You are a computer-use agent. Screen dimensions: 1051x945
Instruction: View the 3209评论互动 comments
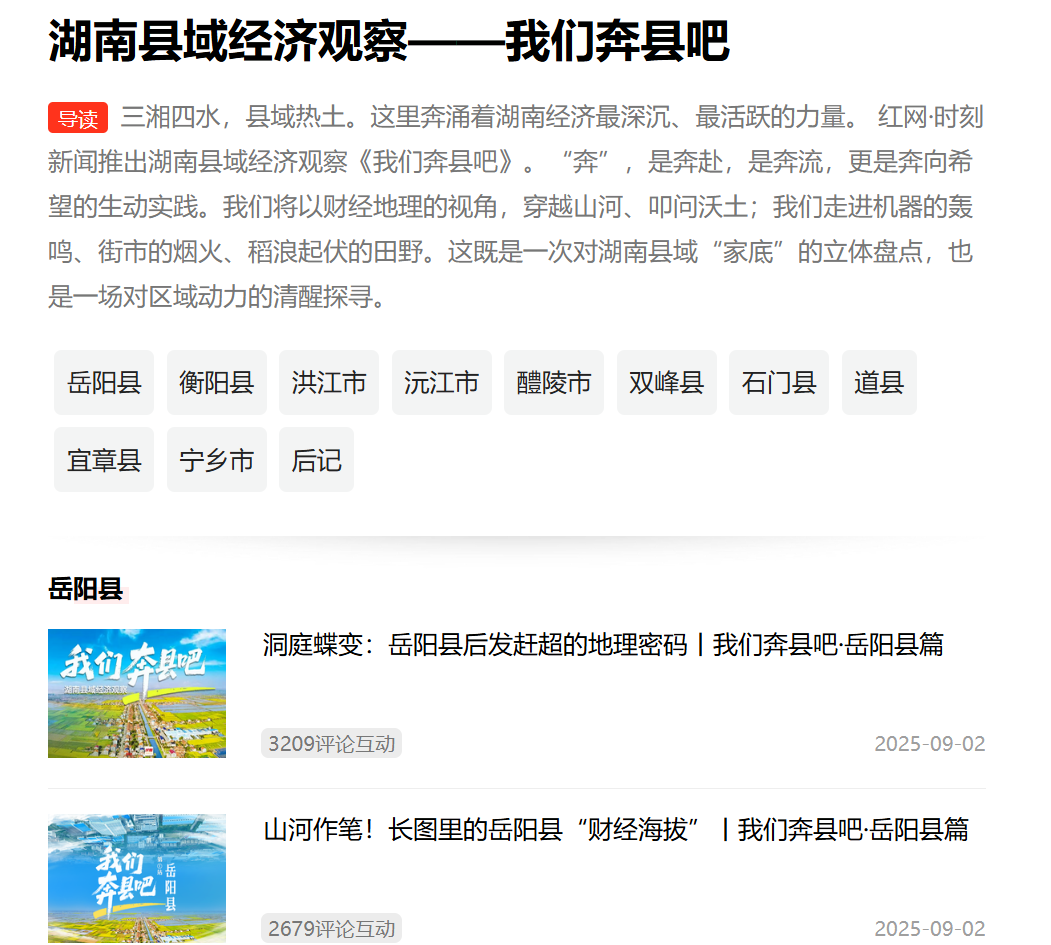pos(331,743)
